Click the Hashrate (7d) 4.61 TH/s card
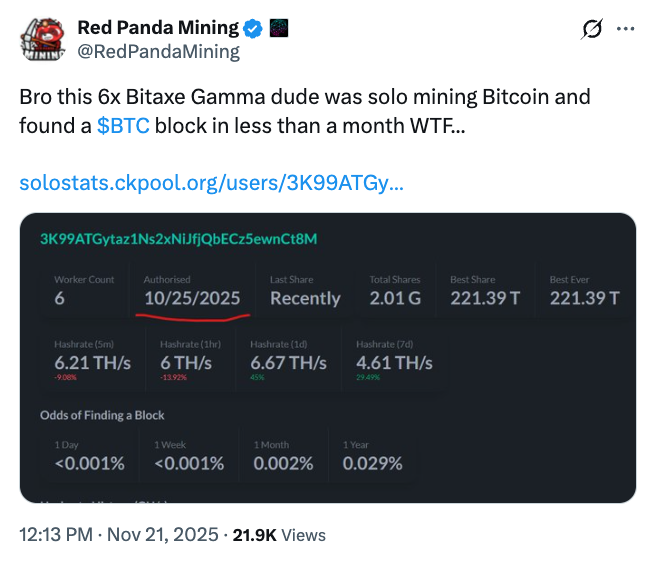Screen dimensions: 654x561 coord(396,357)
